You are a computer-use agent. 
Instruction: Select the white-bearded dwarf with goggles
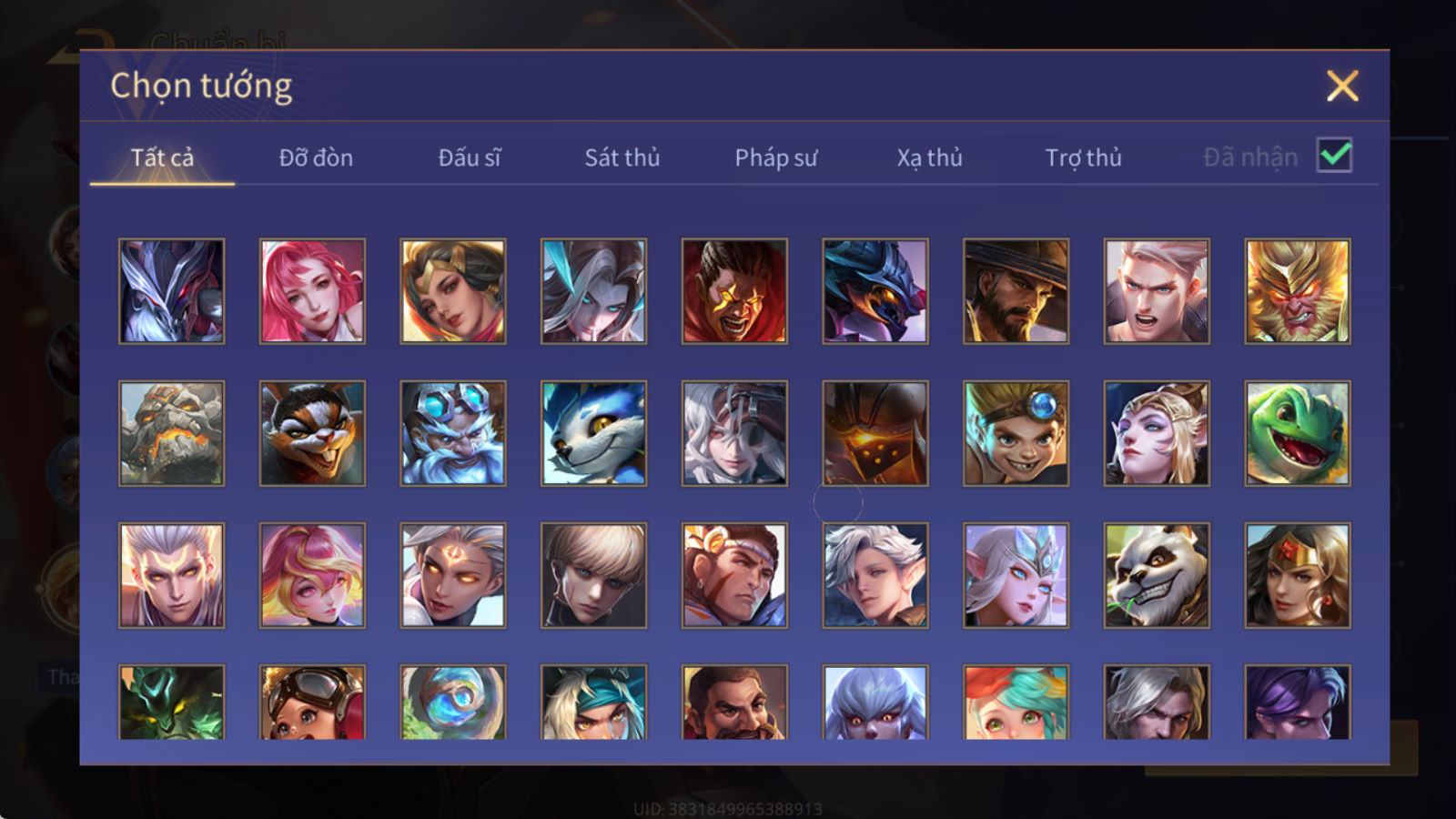pyautogui.click(x=453, y=433)
